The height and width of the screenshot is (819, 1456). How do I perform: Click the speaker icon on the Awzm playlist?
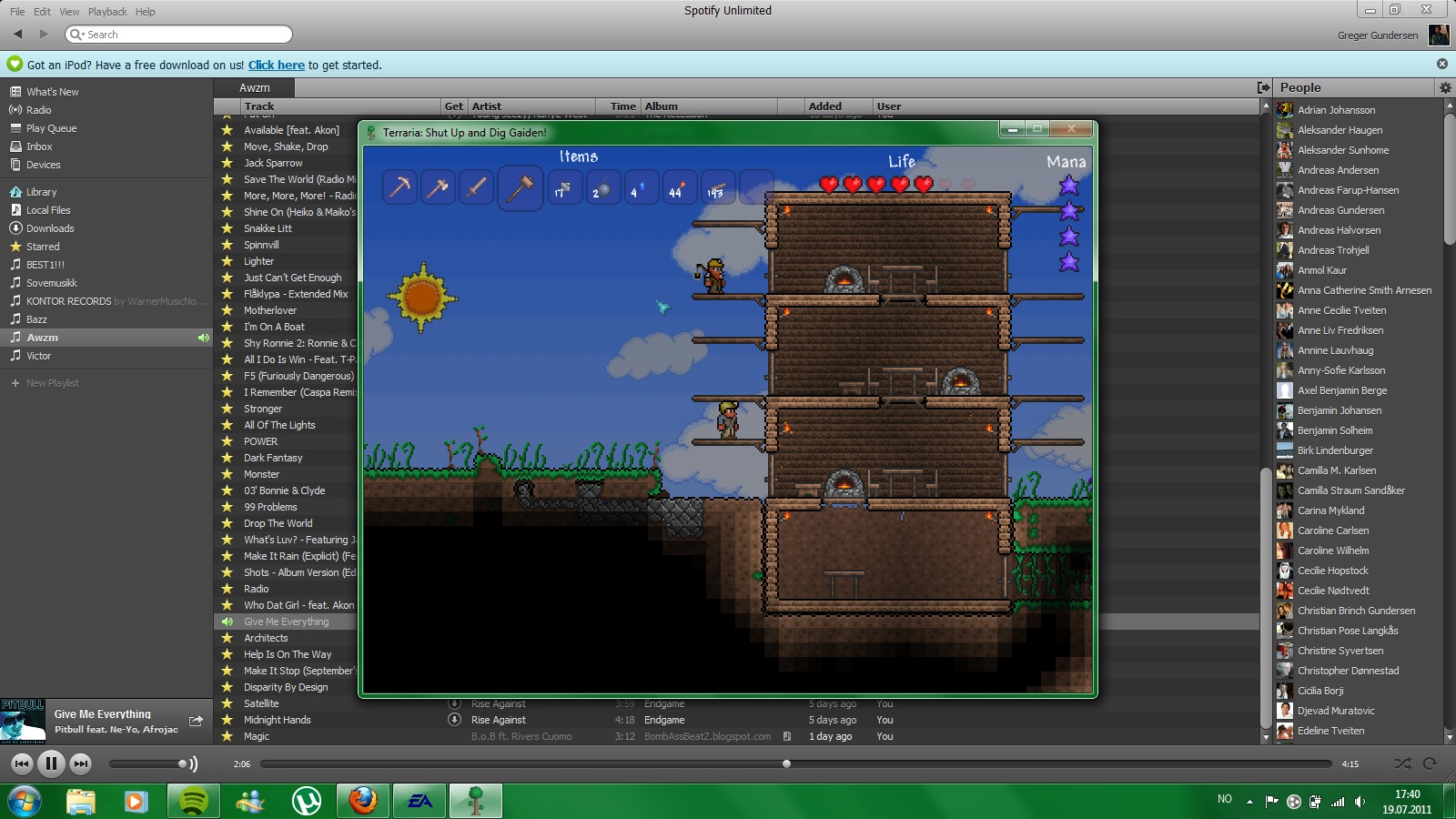204,338
